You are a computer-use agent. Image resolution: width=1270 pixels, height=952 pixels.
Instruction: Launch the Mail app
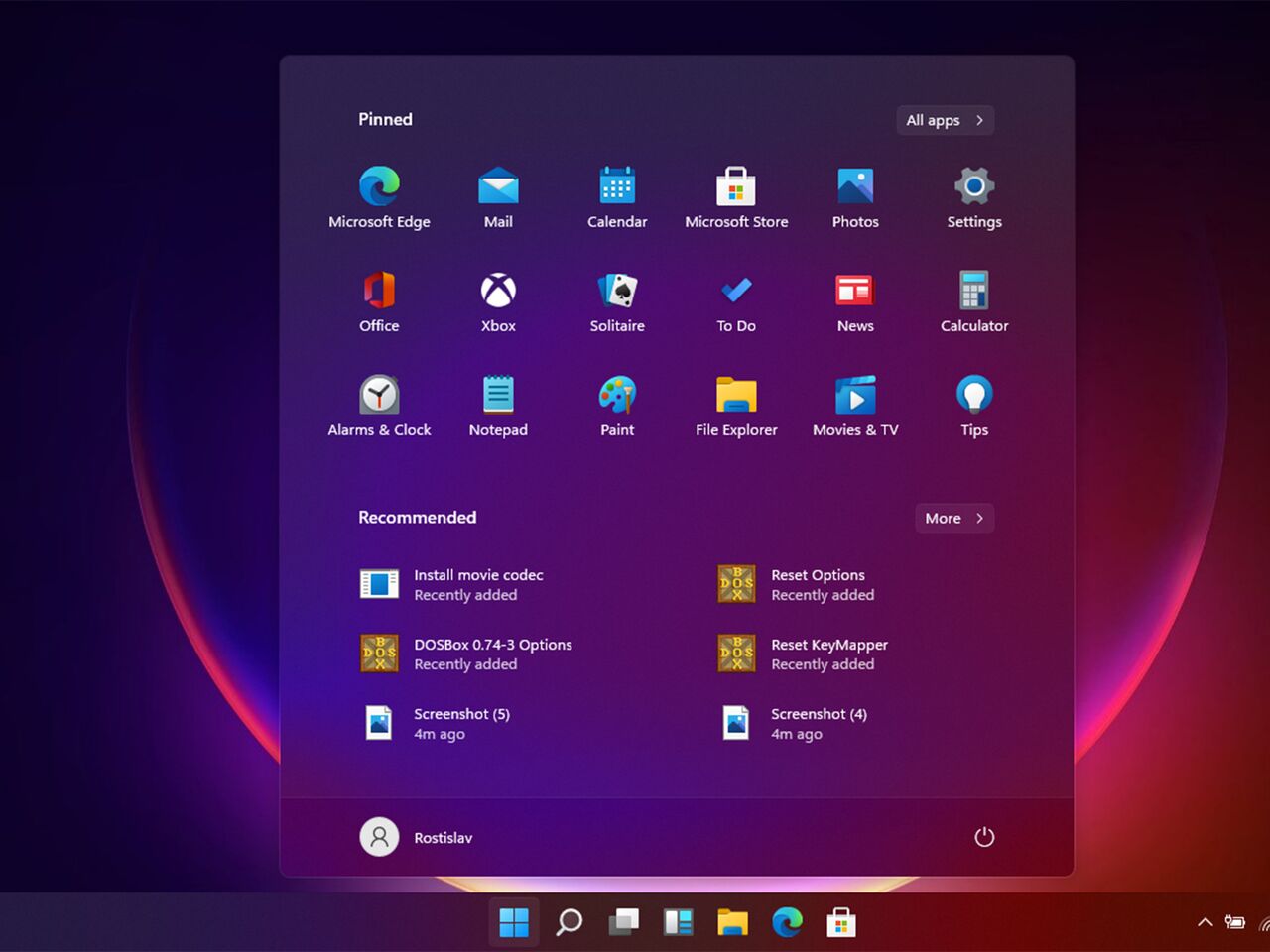click(498, 198)
